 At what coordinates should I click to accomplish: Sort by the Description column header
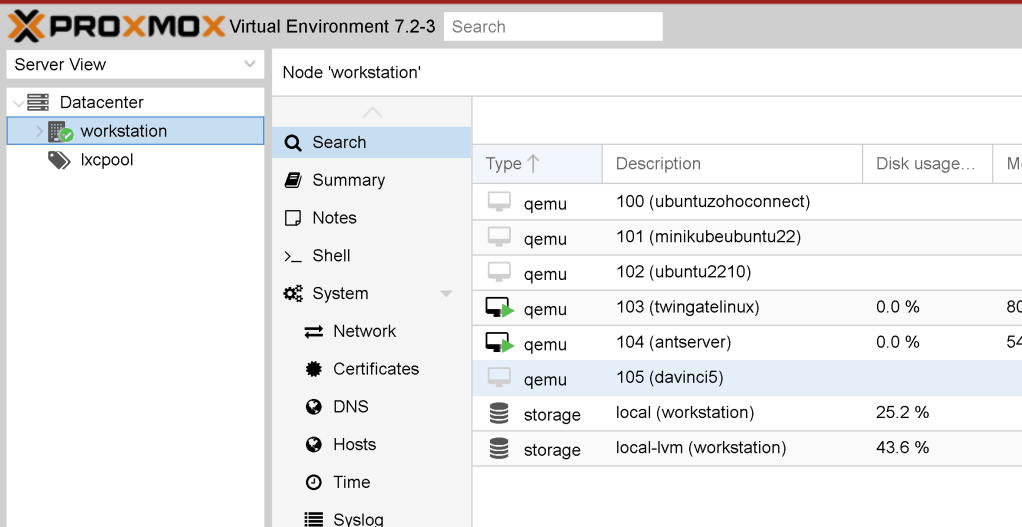pos(732,164)
